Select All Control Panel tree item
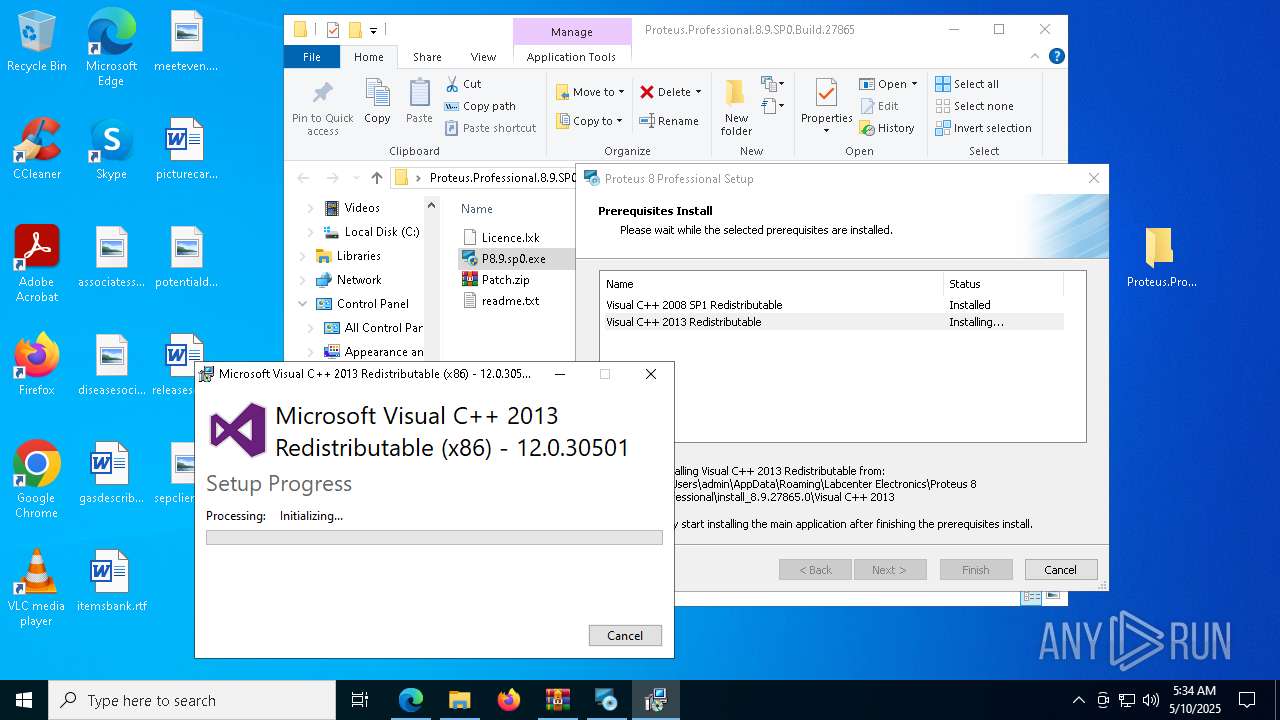This screenshot has height=720, width=1280. (x=373, y=328)
